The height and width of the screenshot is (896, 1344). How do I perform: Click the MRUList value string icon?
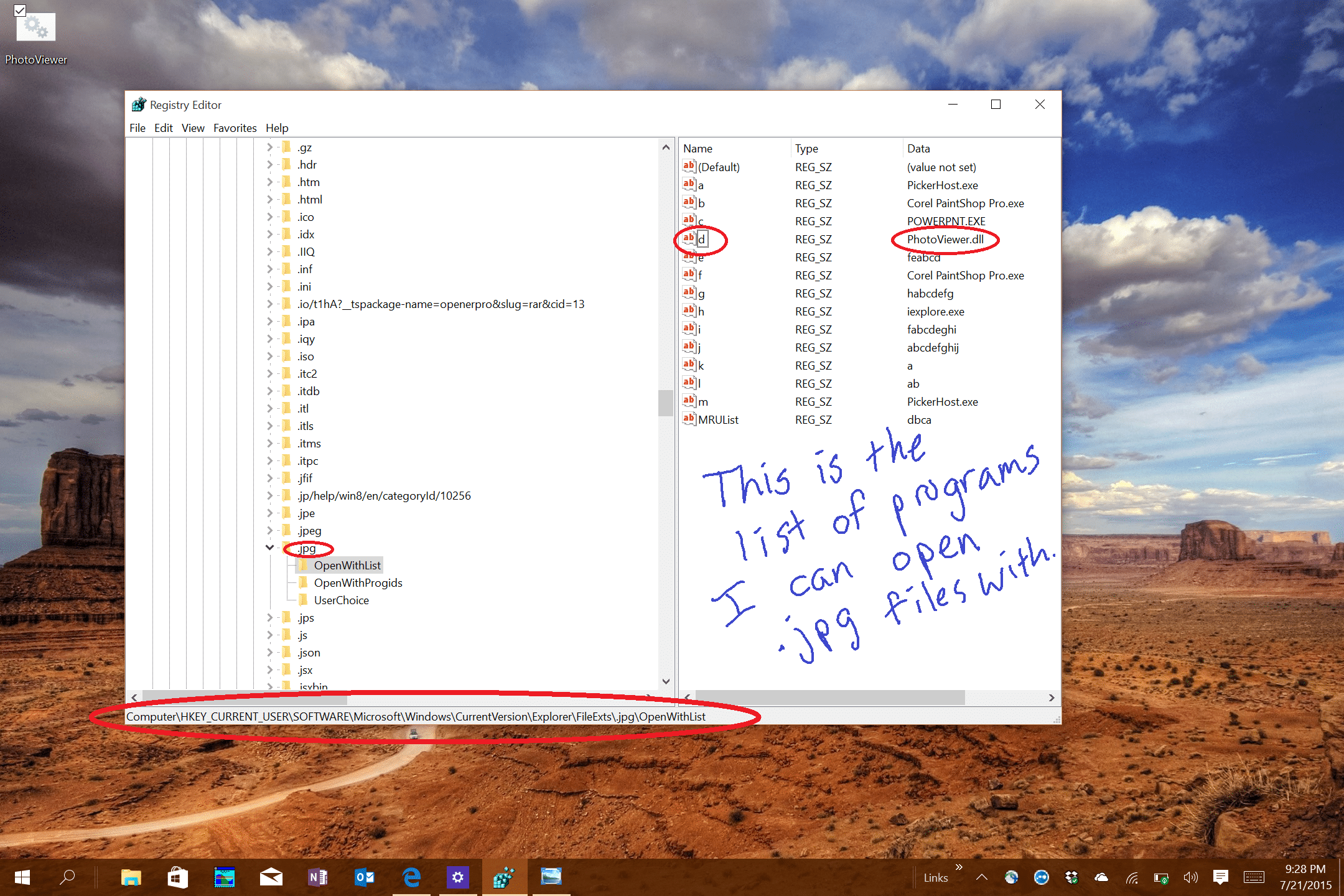pyautogui.click(x=689, y=419)
